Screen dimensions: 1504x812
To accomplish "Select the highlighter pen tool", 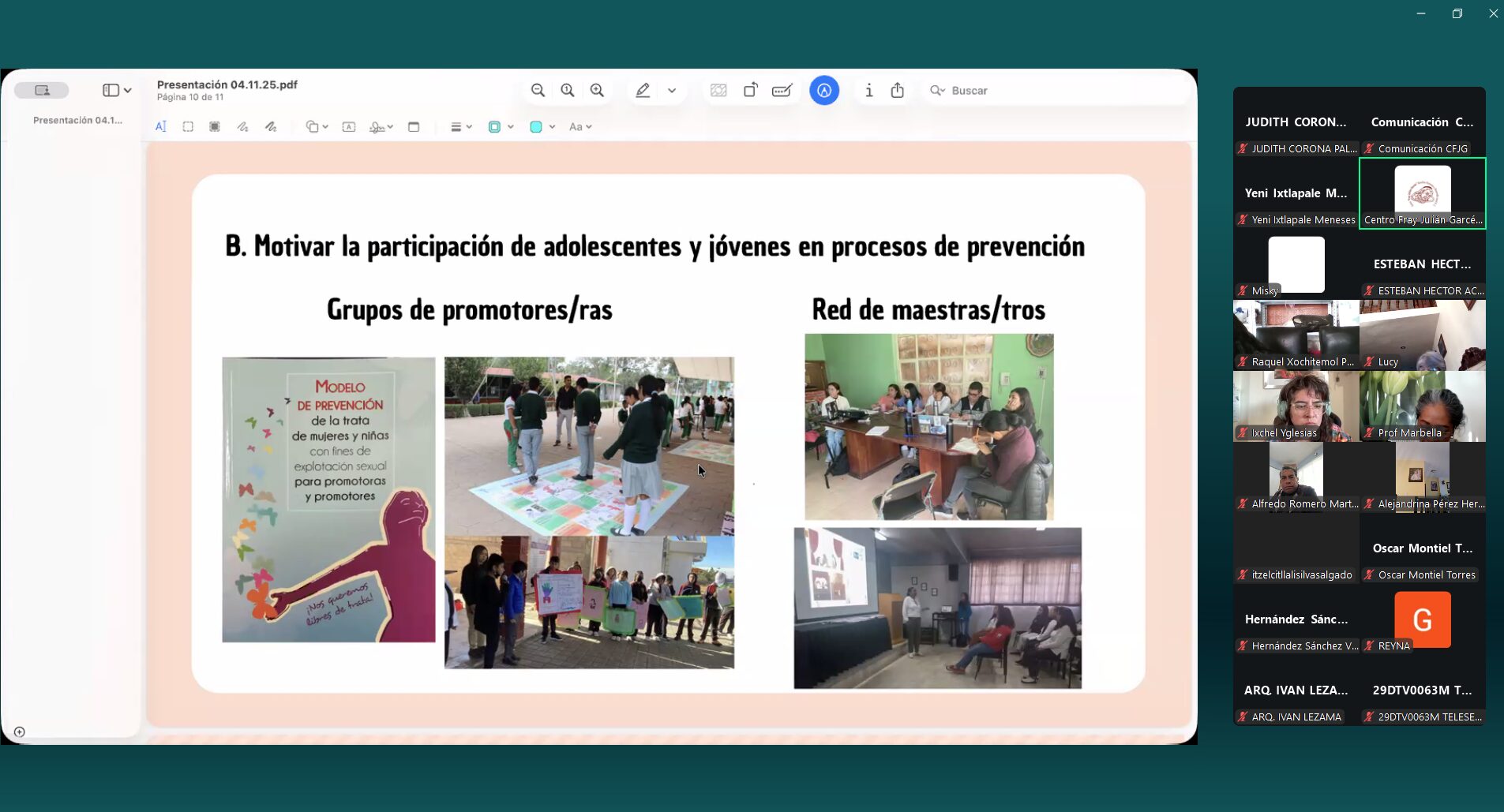I will click(643, 91).
